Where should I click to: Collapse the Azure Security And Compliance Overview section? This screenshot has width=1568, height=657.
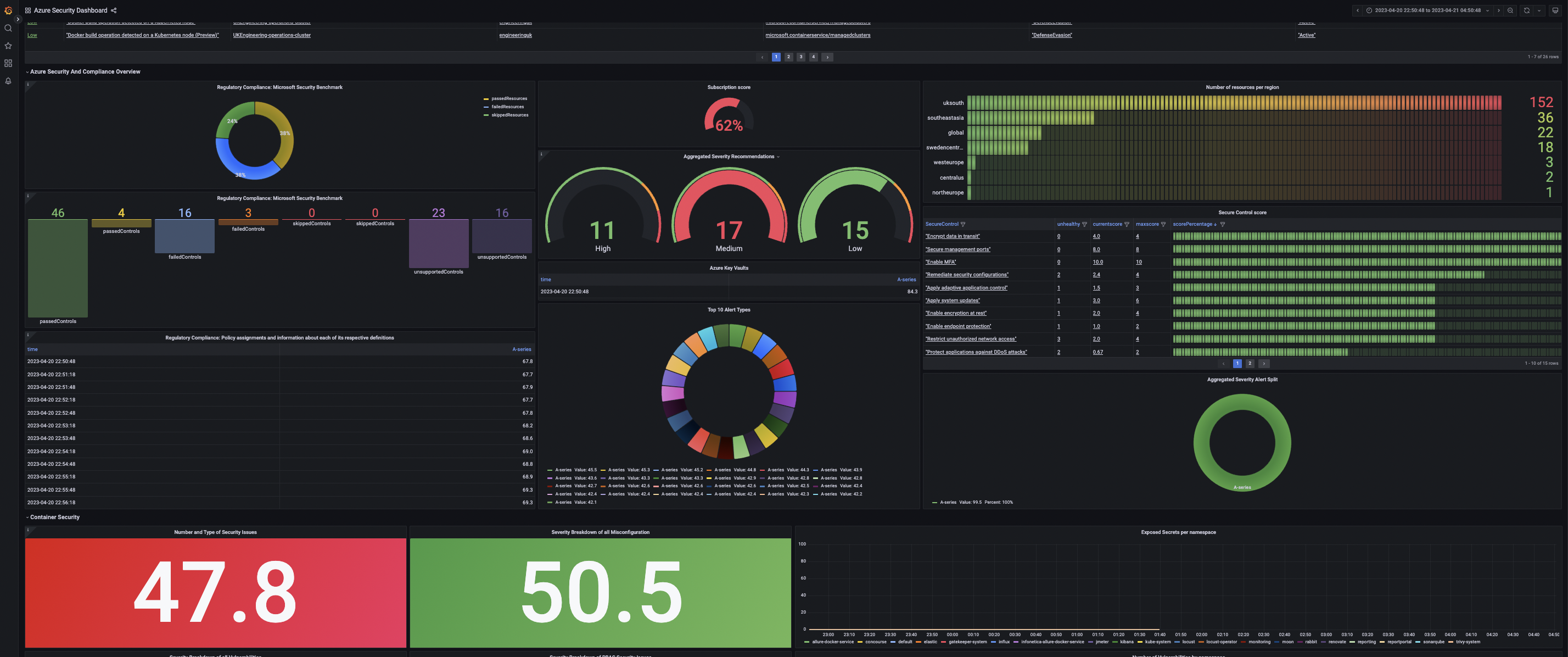tap(85, 71)
